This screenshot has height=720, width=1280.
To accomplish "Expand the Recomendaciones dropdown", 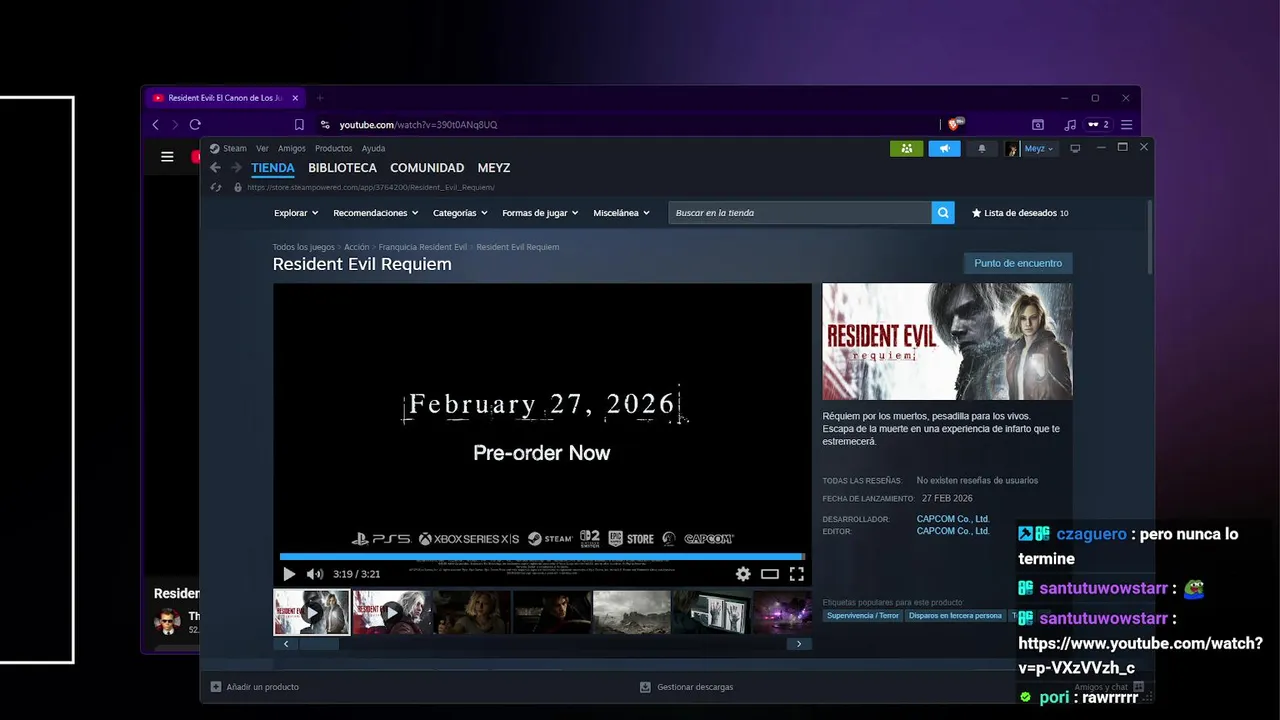I will [375, 213].
